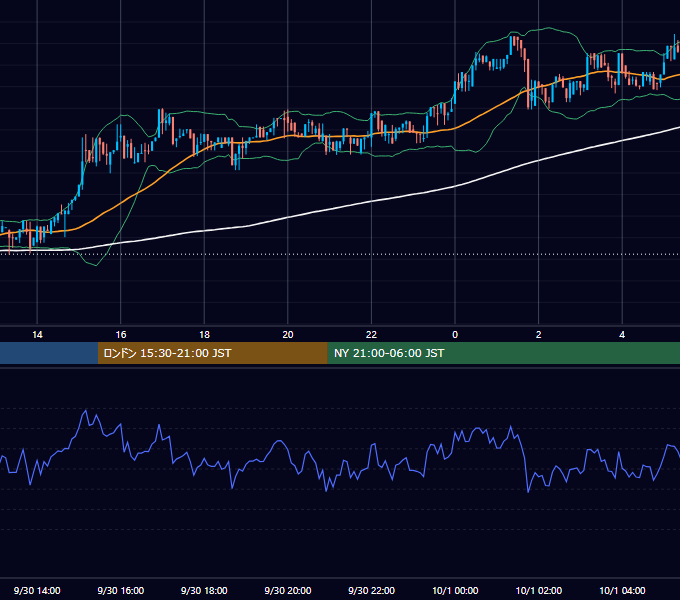Click the 10/1 00:00 time label

point(455,590)
